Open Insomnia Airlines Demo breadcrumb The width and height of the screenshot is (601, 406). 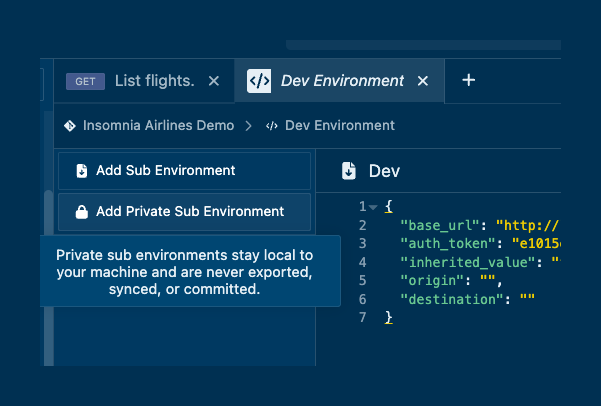coord(158,125)
